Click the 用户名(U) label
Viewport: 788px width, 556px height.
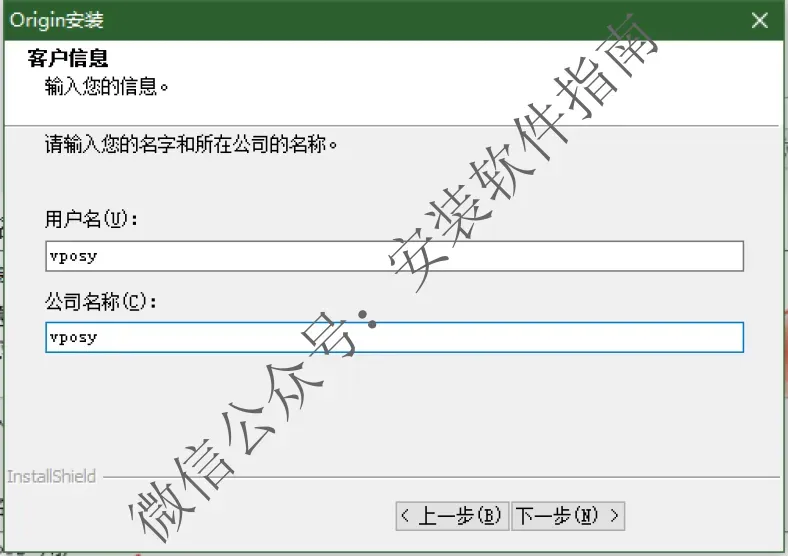(x=91, y=219)
